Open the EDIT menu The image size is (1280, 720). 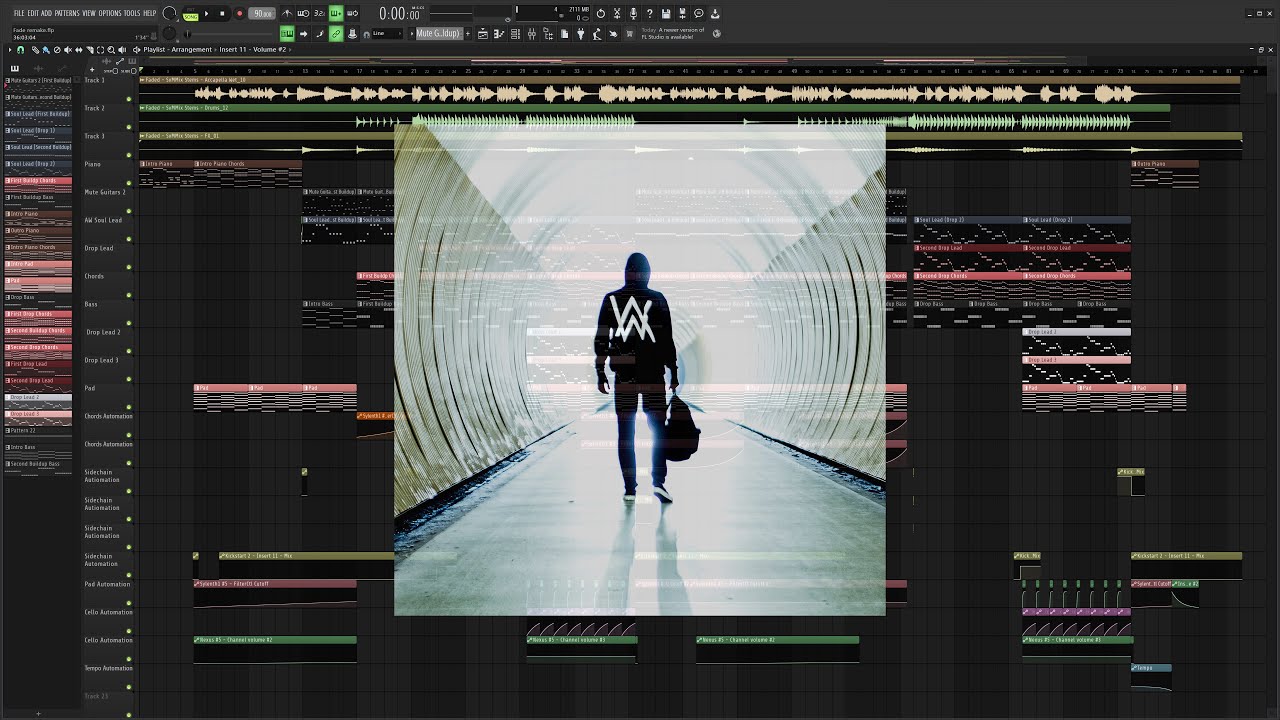click(x=33, y=13)
